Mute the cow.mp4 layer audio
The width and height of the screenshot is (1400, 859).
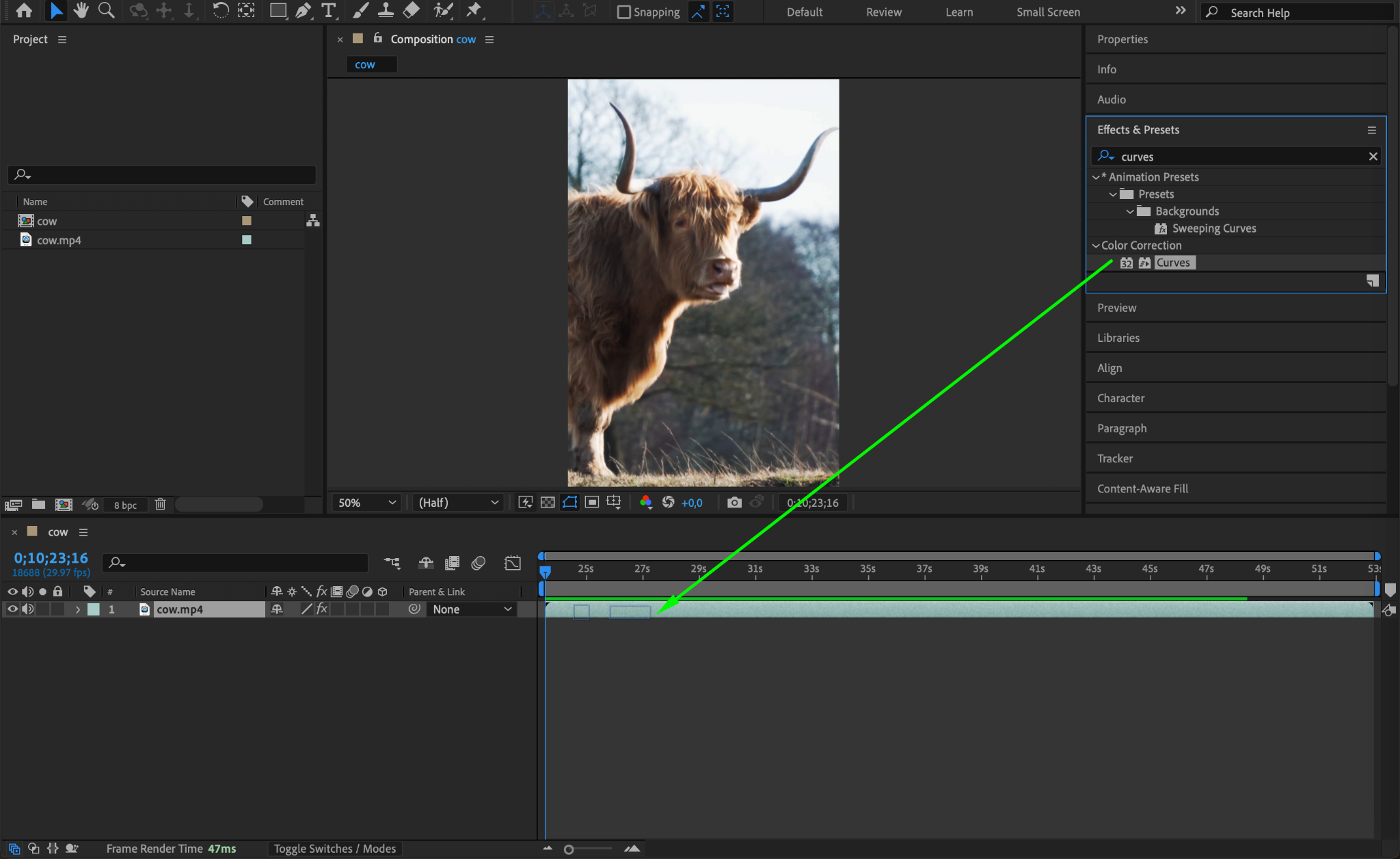(27, 609)
